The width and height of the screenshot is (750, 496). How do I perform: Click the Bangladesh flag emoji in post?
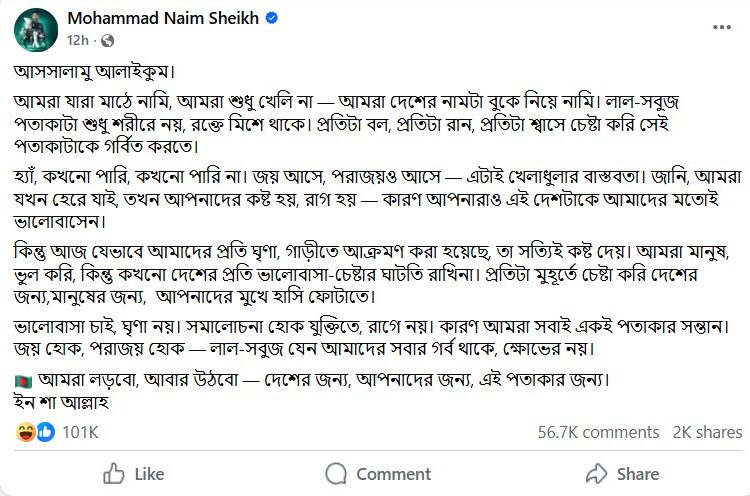pos(25,380)
